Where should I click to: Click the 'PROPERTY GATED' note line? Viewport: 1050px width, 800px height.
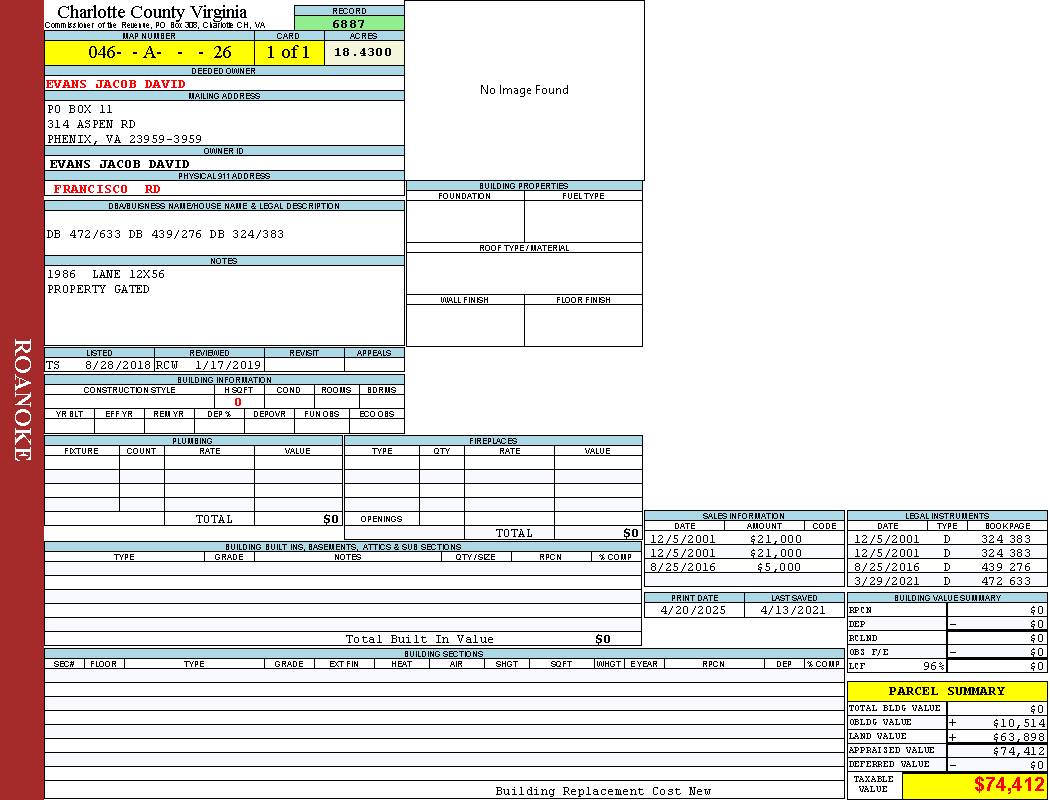pos(98,289)
